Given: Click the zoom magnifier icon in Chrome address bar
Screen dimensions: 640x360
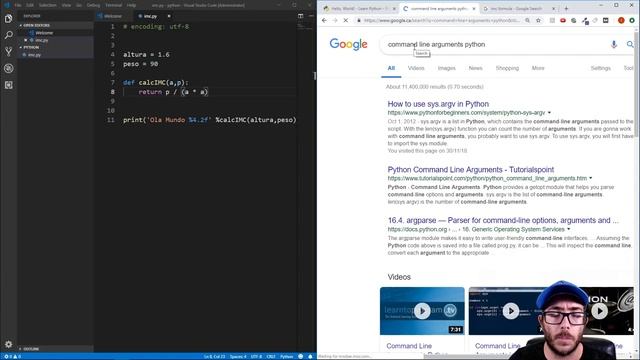Looking at the screenshot, I should pos(527,20).
